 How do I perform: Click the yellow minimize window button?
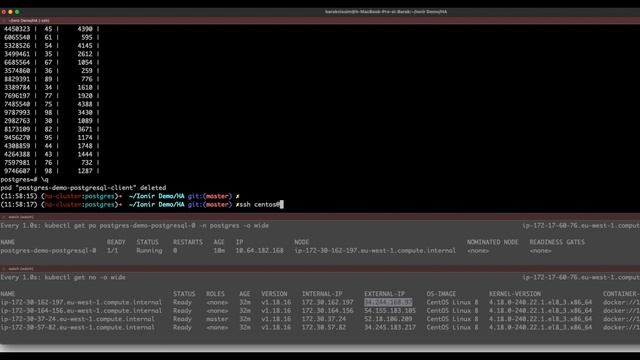[x=10, y=12]
